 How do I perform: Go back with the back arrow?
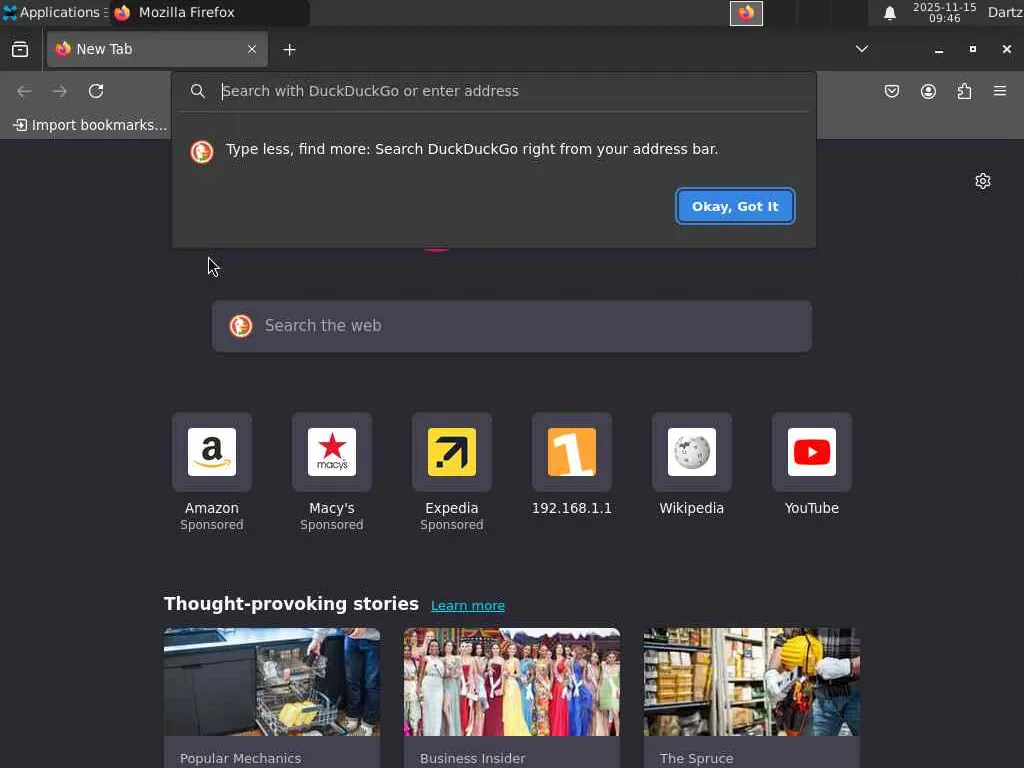[24, 91]
